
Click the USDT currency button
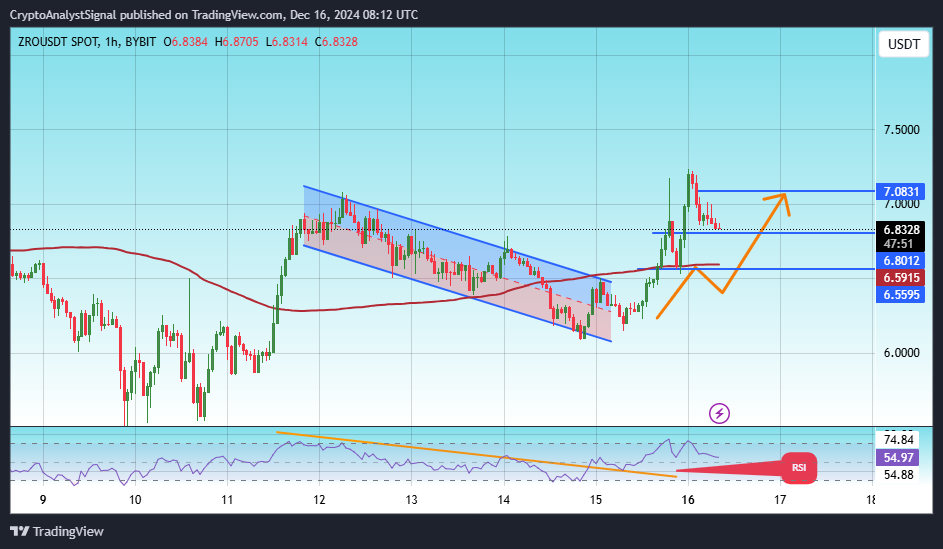[904, 44]
